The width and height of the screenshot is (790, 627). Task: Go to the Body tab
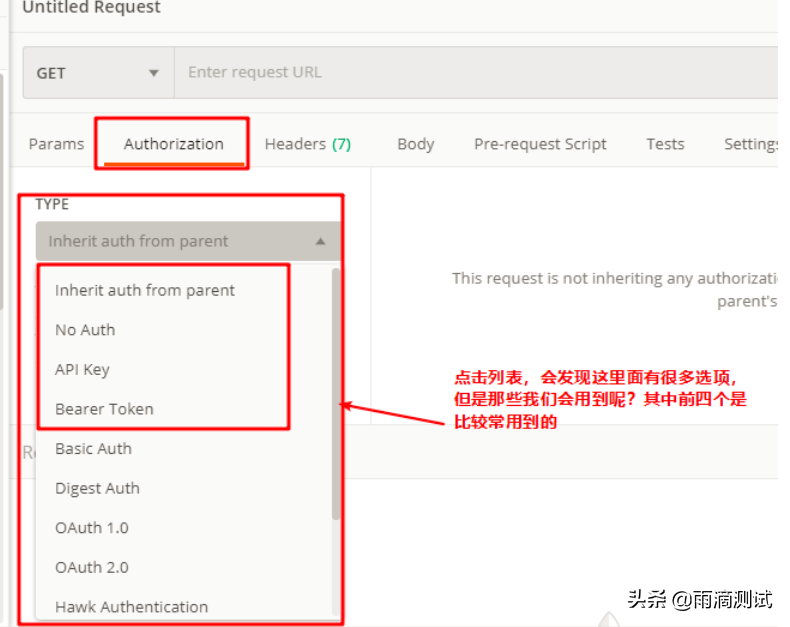point(415,144)
